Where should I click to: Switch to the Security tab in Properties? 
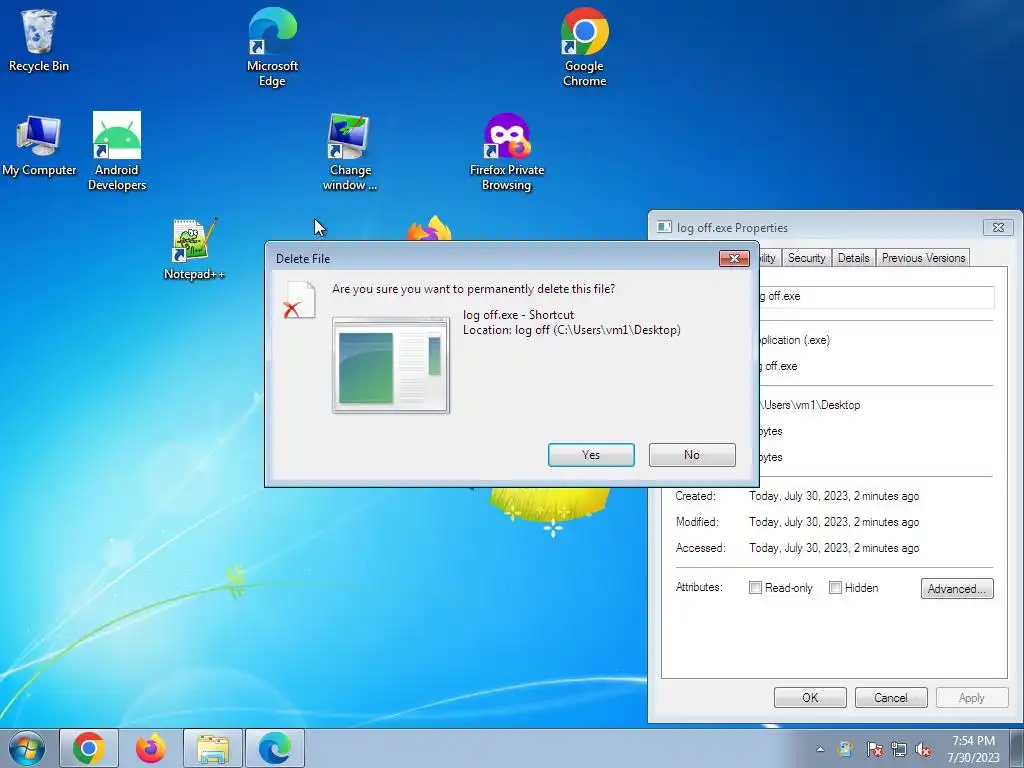807,258
